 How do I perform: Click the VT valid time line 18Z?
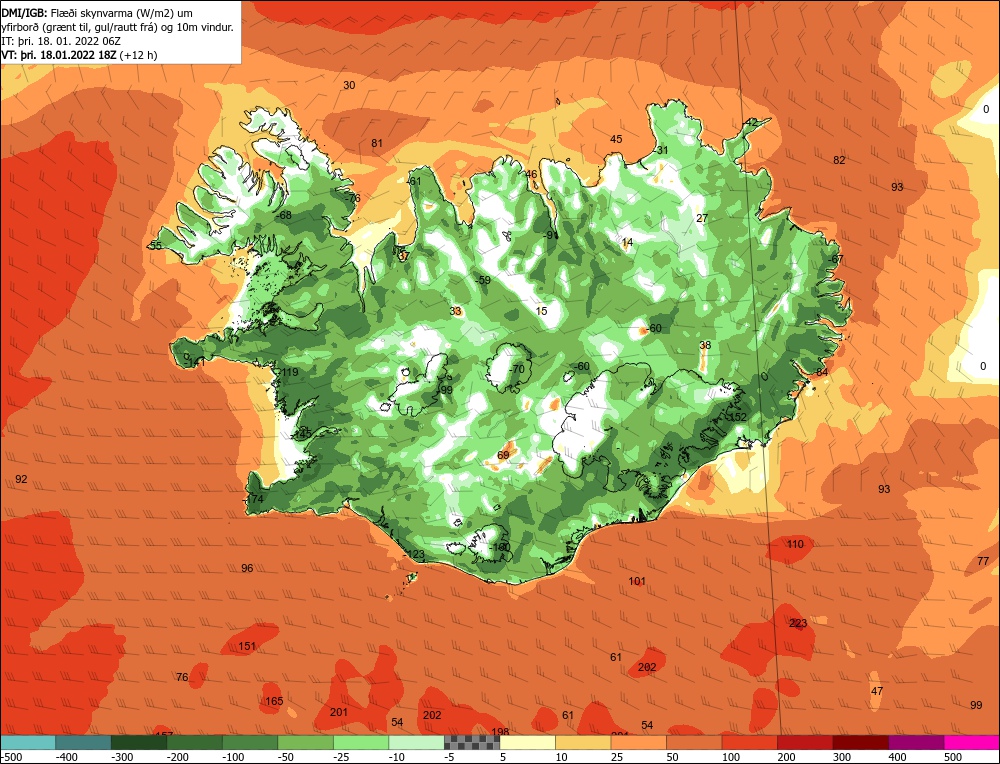[x=79, y=55]
